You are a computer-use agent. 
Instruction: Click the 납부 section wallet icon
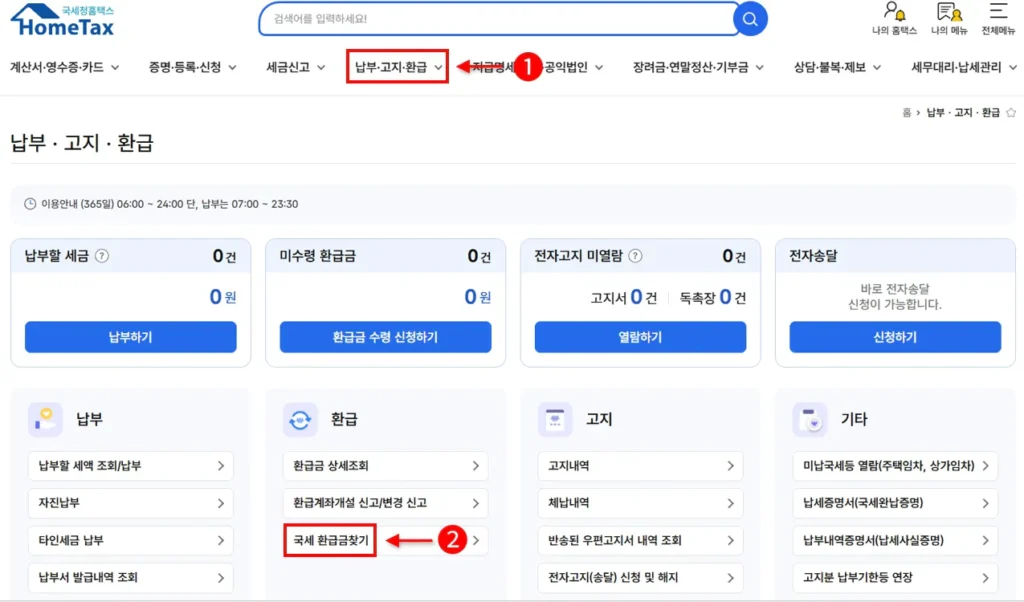pos(45,418)
